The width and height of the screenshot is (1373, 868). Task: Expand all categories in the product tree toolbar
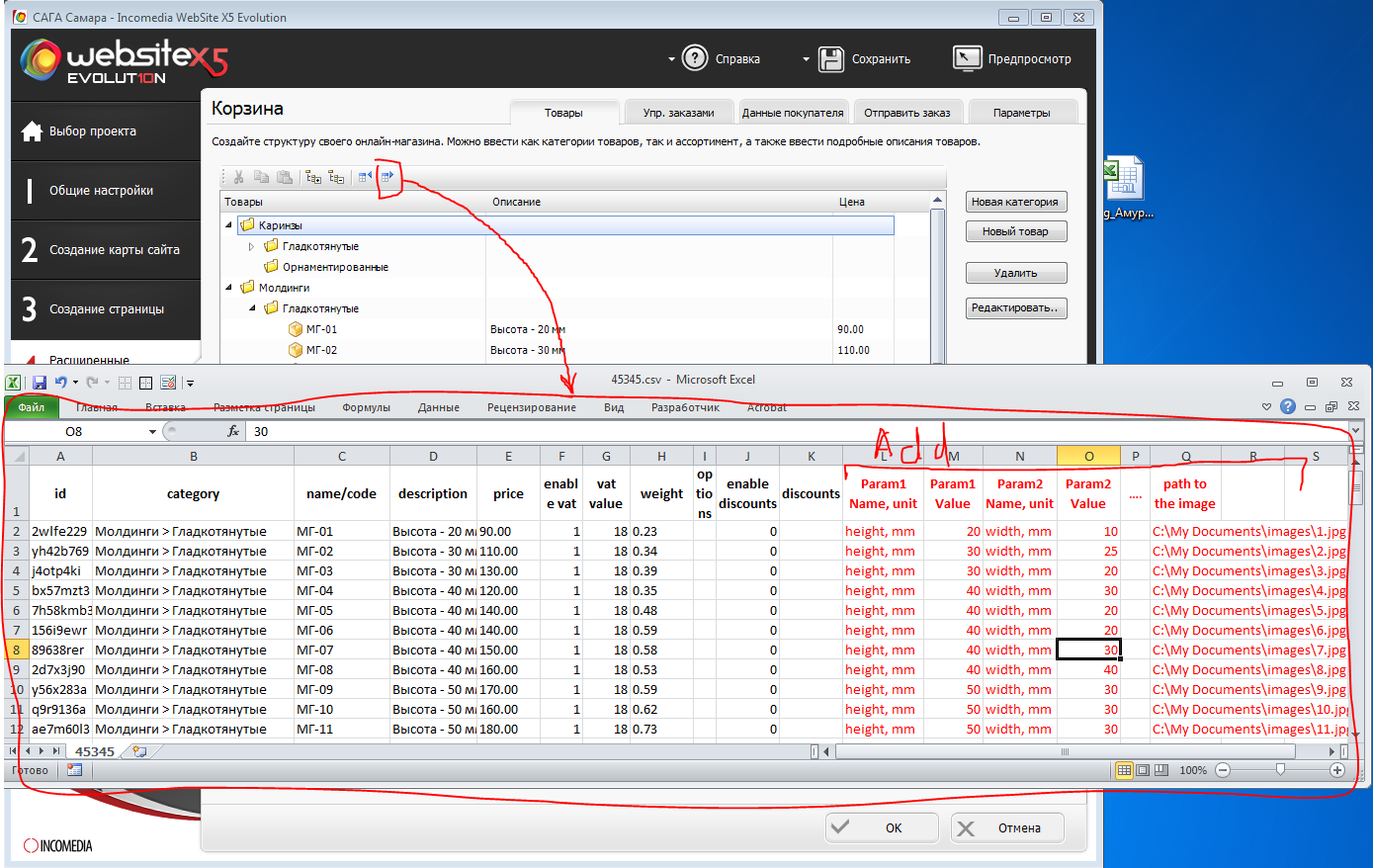pos(313,177)
